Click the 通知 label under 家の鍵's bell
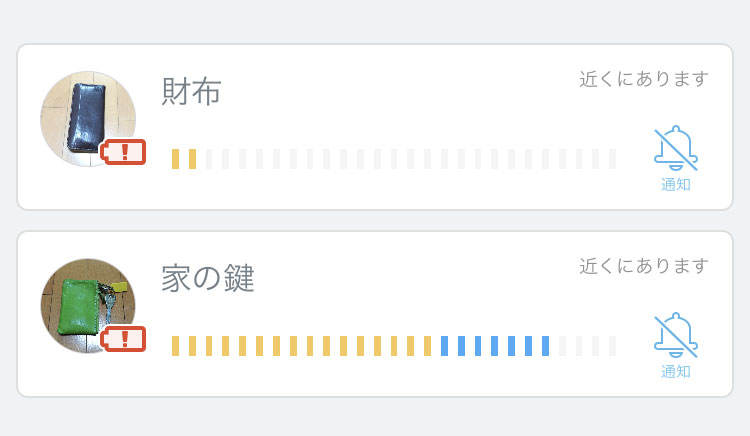The height and width of the screenshot is (436, 750). [676, 371]
